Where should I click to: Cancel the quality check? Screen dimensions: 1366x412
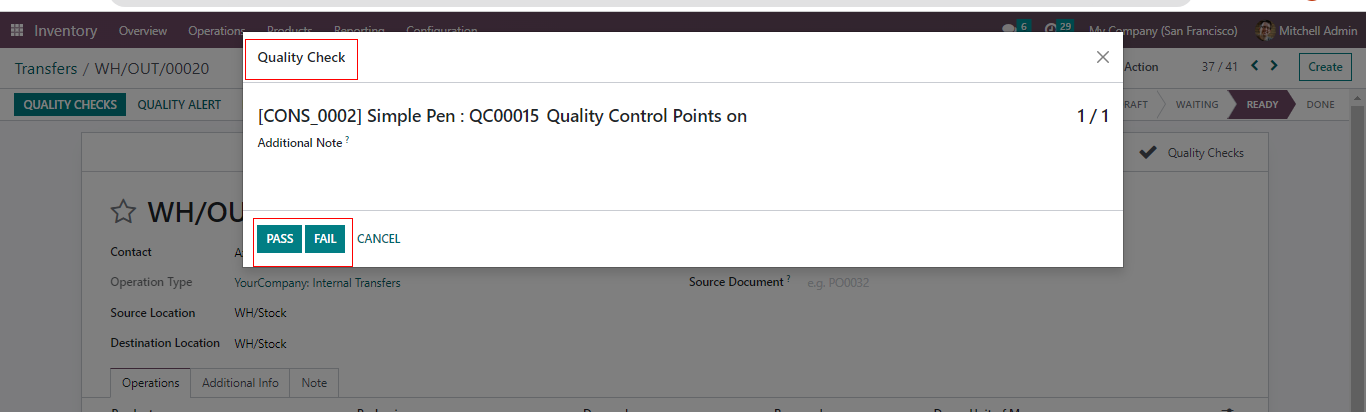378,239
